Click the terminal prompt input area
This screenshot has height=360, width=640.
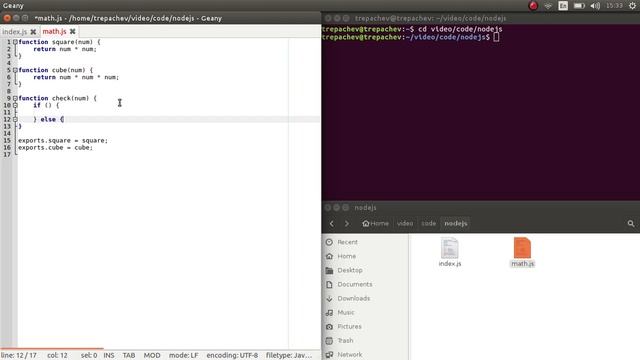[496, 37]
